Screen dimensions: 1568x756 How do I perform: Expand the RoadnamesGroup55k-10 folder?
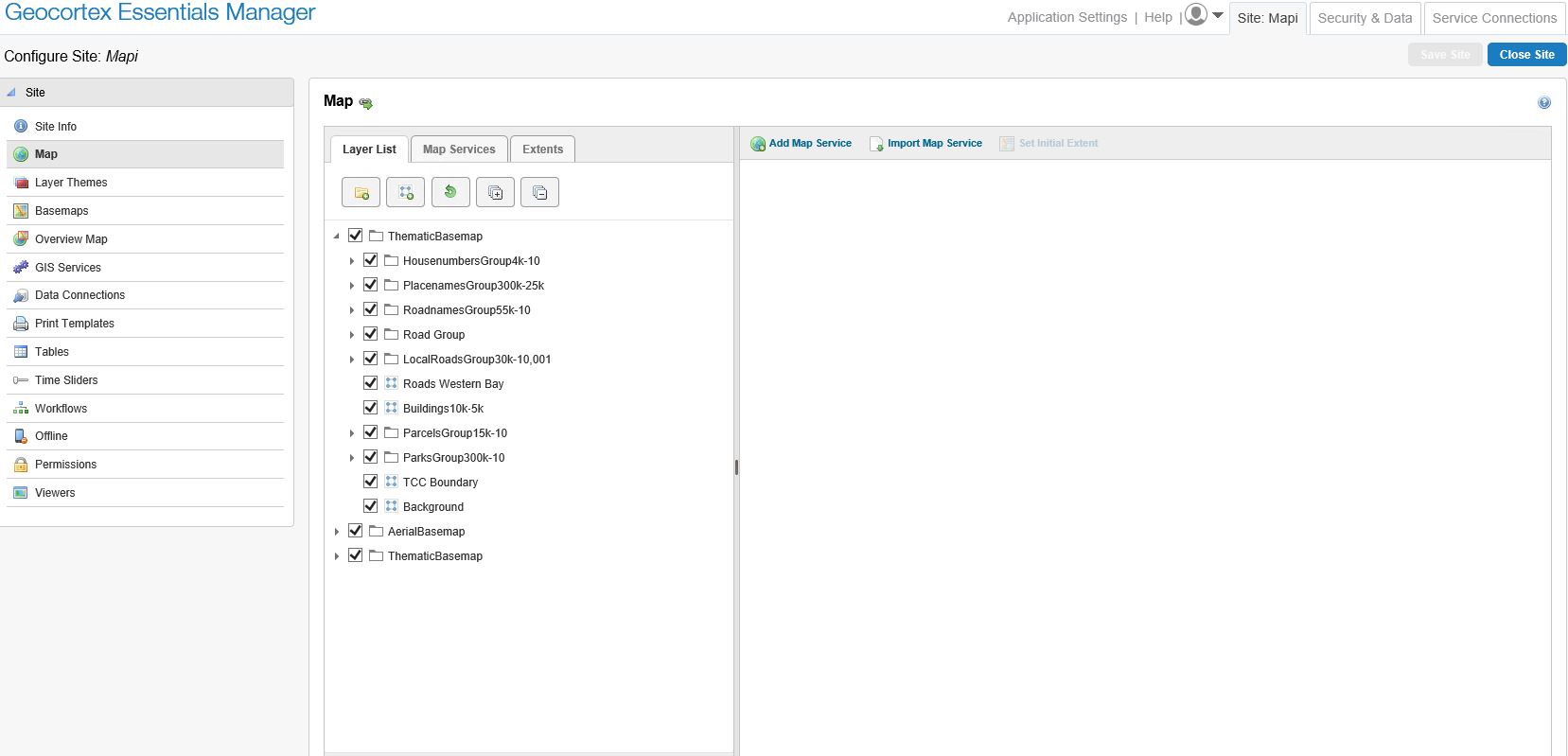[x=352, y=310]
